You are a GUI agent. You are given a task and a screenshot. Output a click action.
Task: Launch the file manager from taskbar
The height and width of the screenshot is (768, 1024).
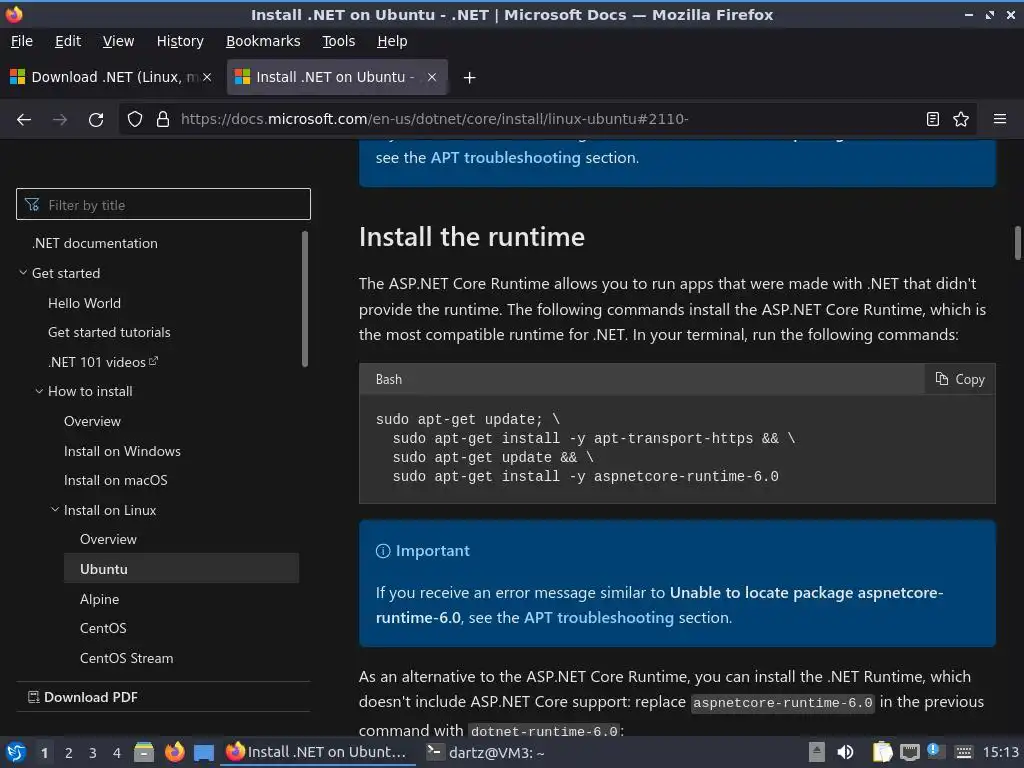pos(144,752)
